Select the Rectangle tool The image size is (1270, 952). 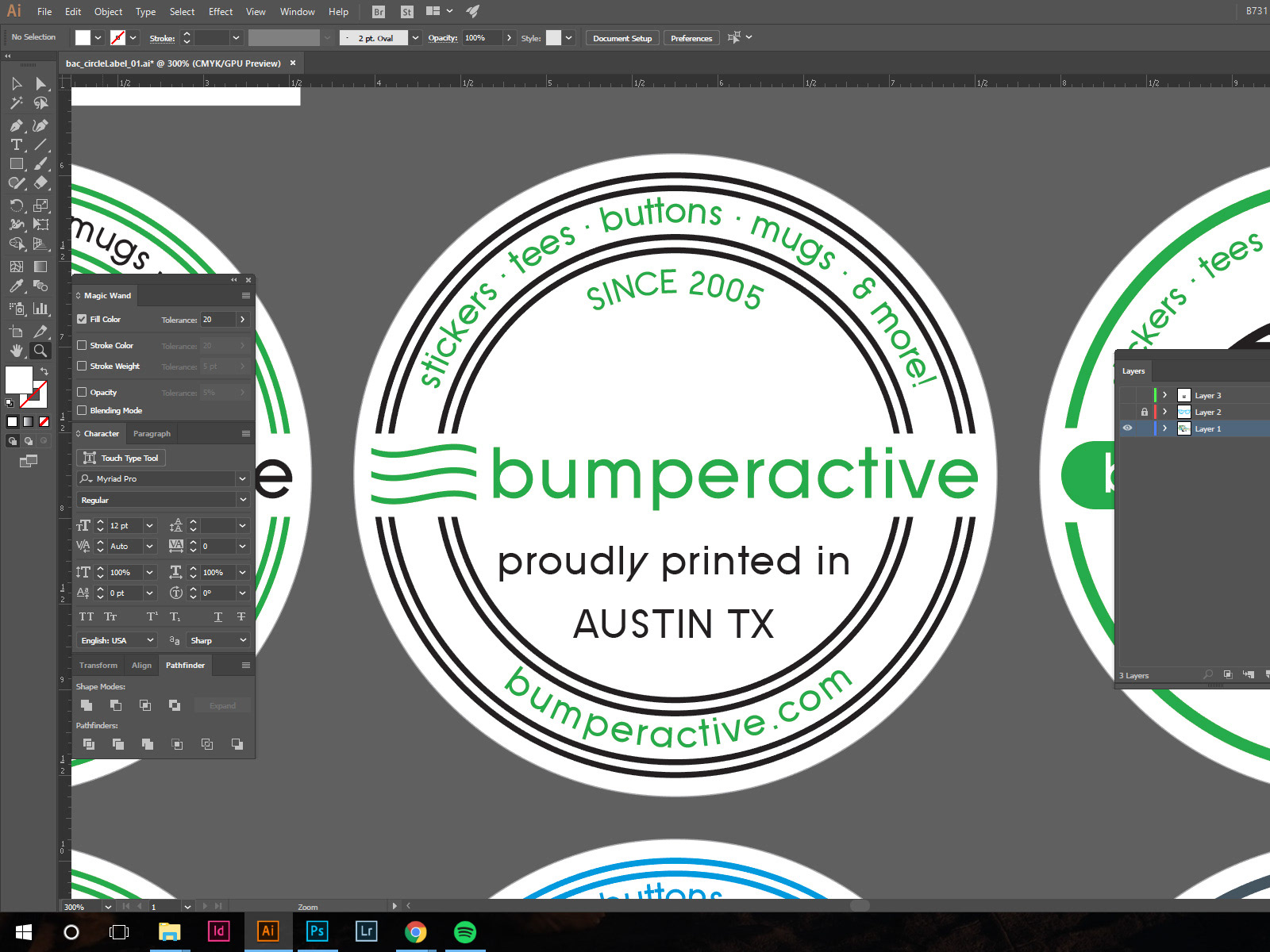[17, 163]
